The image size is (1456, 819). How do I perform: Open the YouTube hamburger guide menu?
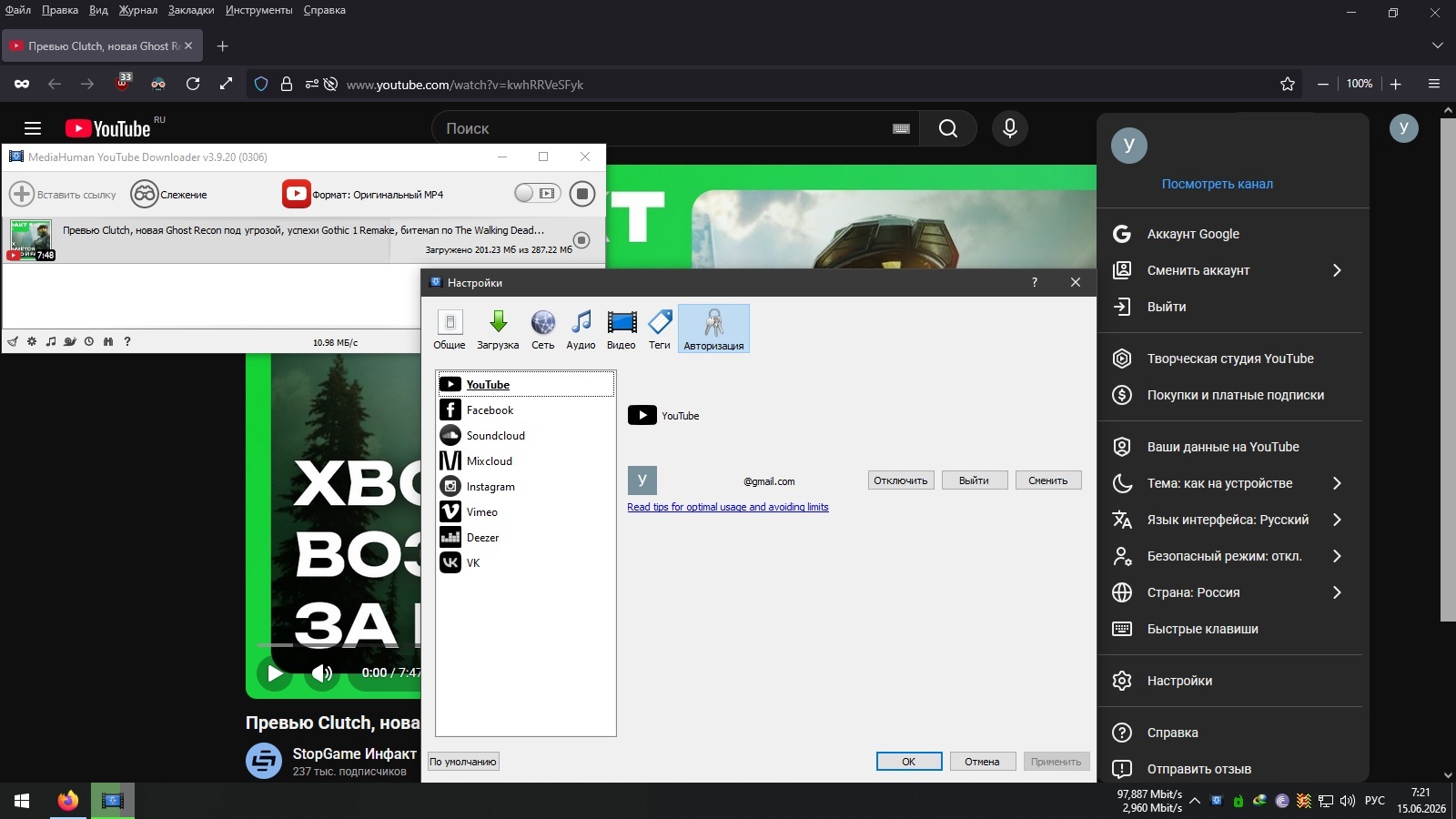pyautogui.click(x=33, y=128)
